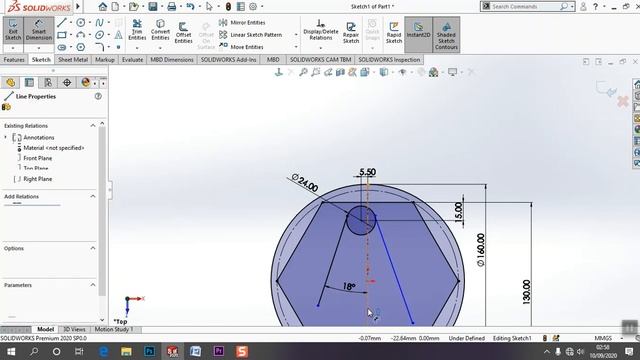Switch to the Markup tab
The image size is (640, 360).
(105, 60)
